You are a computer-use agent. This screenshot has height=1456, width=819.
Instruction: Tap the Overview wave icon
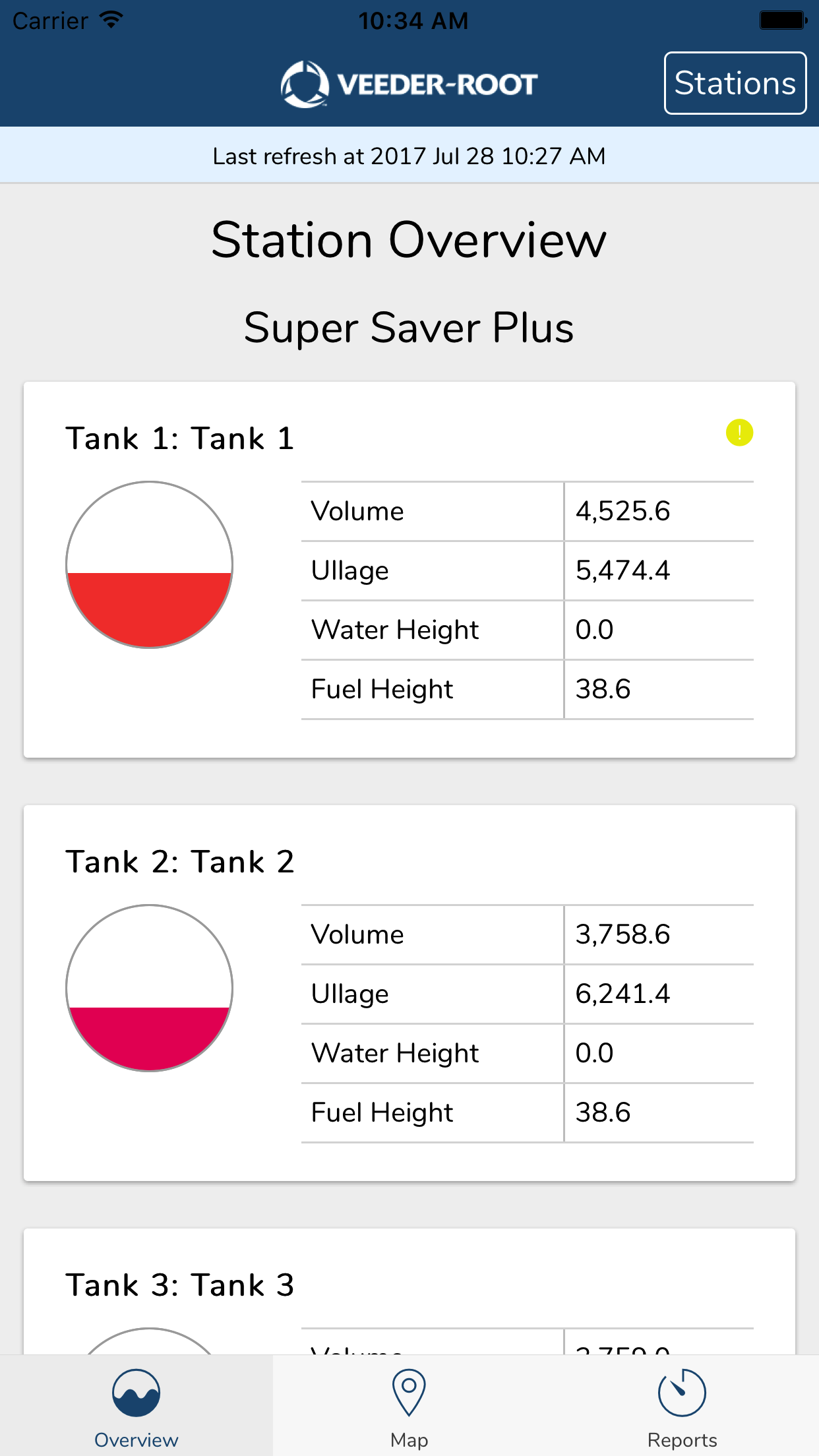pyautogui.click(x=136, y=1393)
